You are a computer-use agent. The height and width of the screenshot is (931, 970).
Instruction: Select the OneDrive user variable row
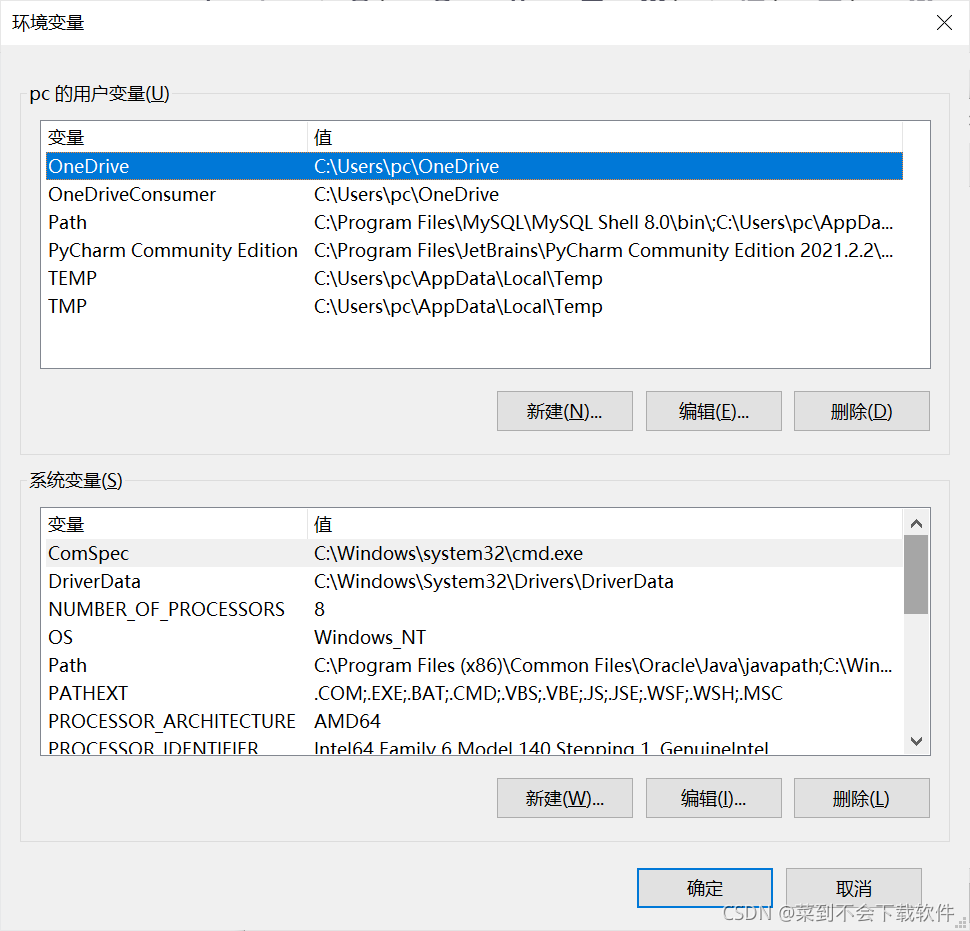click(x=474, y=166)
